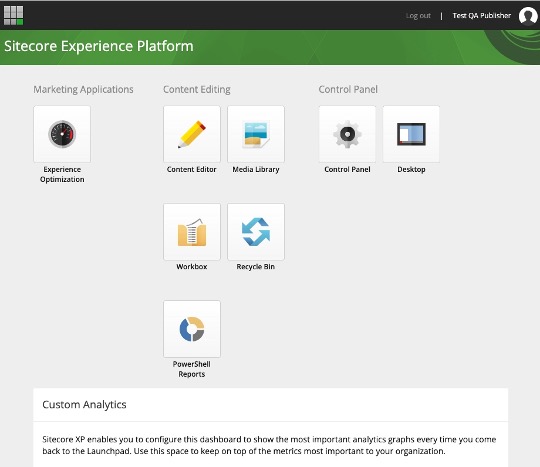Click the PowerShell Reports label text
540x467 pixels.
[191, 369]
